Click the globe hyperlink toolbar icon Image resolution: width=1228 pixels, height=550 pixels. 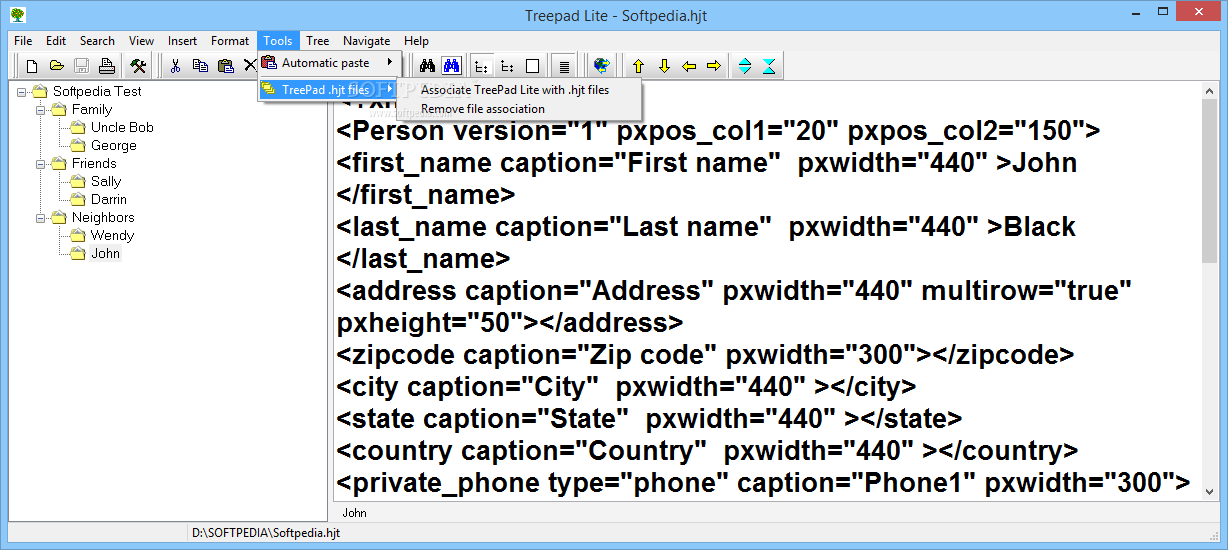pyautogui.click(x=600, y=66)
